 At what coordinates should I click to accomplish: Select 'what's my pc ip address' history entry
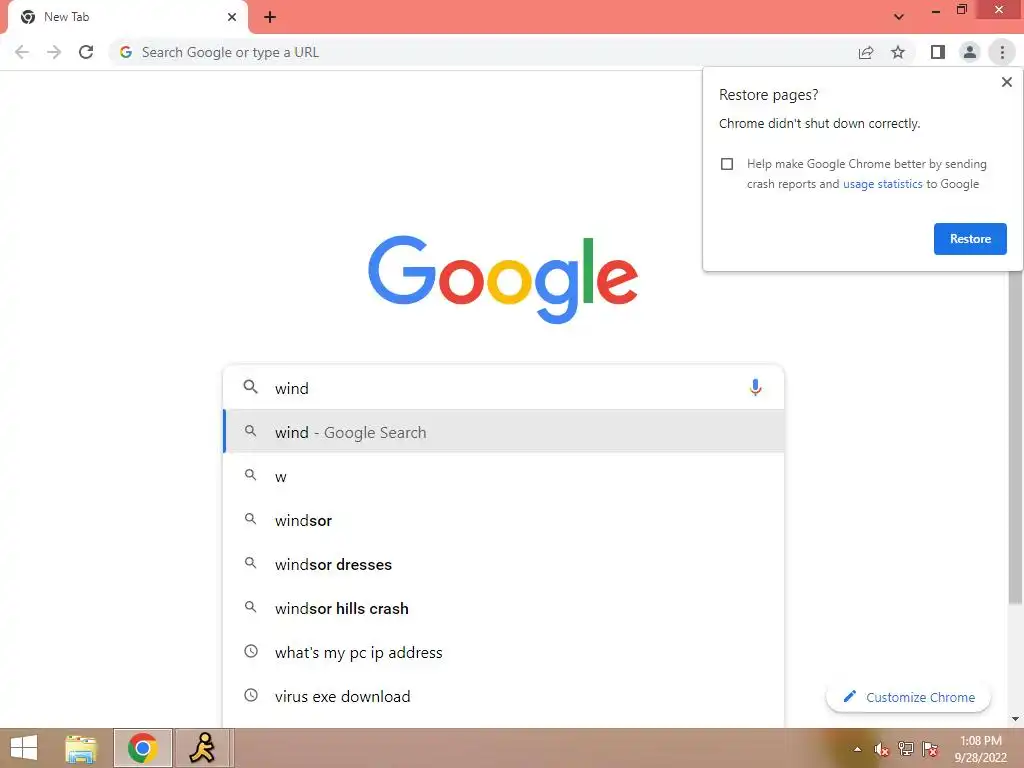point(503,652)
